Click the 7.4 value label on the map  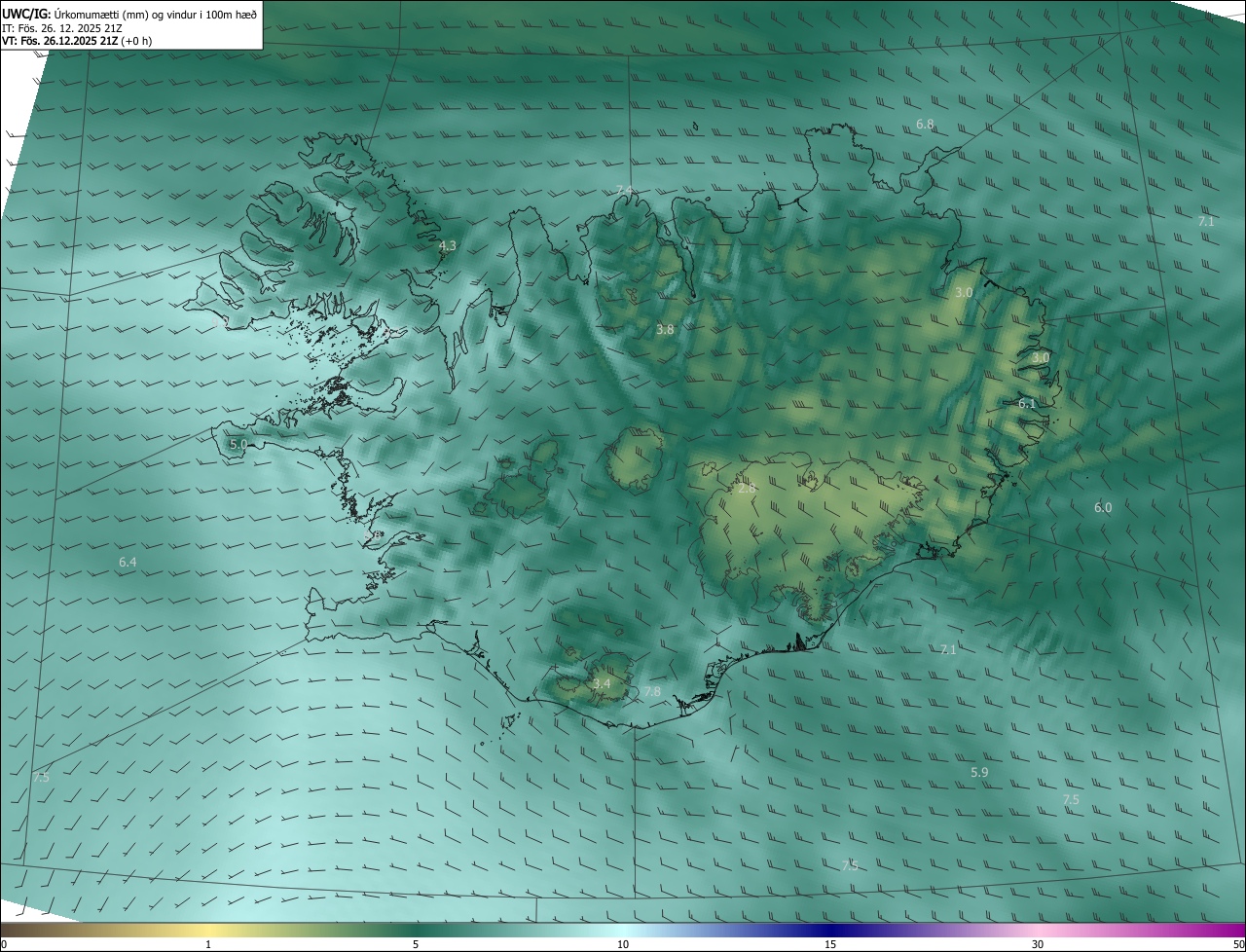(624, 191)
